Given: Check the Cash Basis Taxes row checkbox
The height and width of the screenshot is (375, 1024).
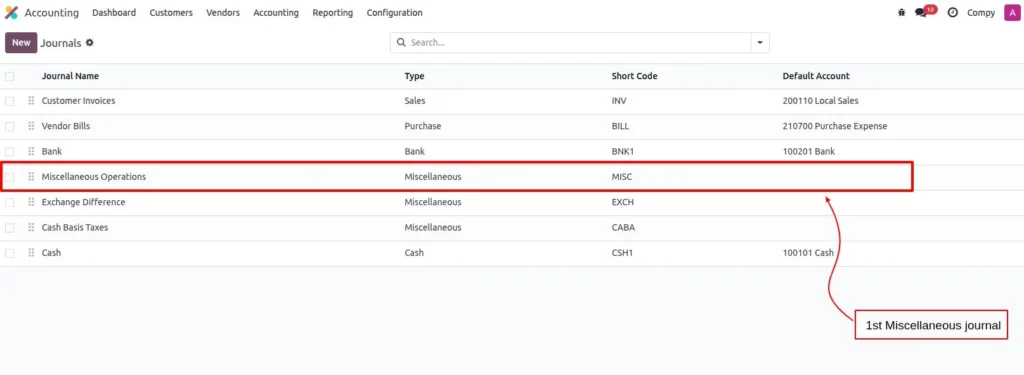Looking at the screenshot, I should (x=9, y=228).
